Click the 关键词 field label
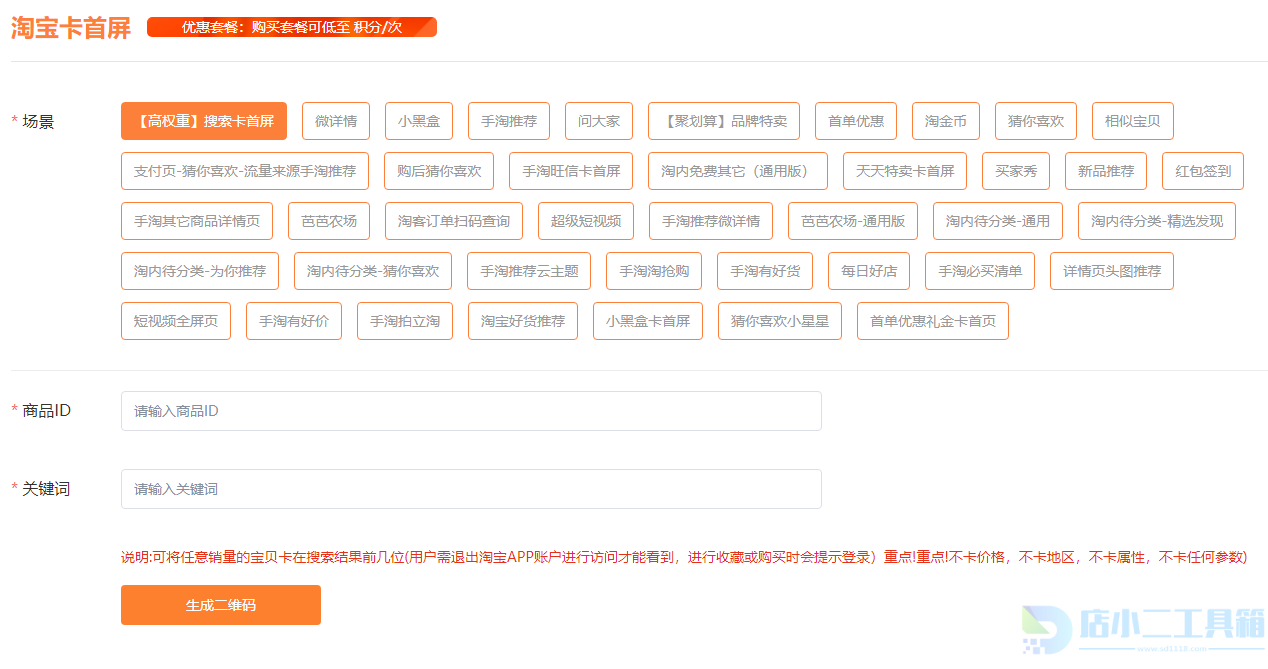Image resolution: width=1268 pixels, height=669 pixels. pos(47,488)
